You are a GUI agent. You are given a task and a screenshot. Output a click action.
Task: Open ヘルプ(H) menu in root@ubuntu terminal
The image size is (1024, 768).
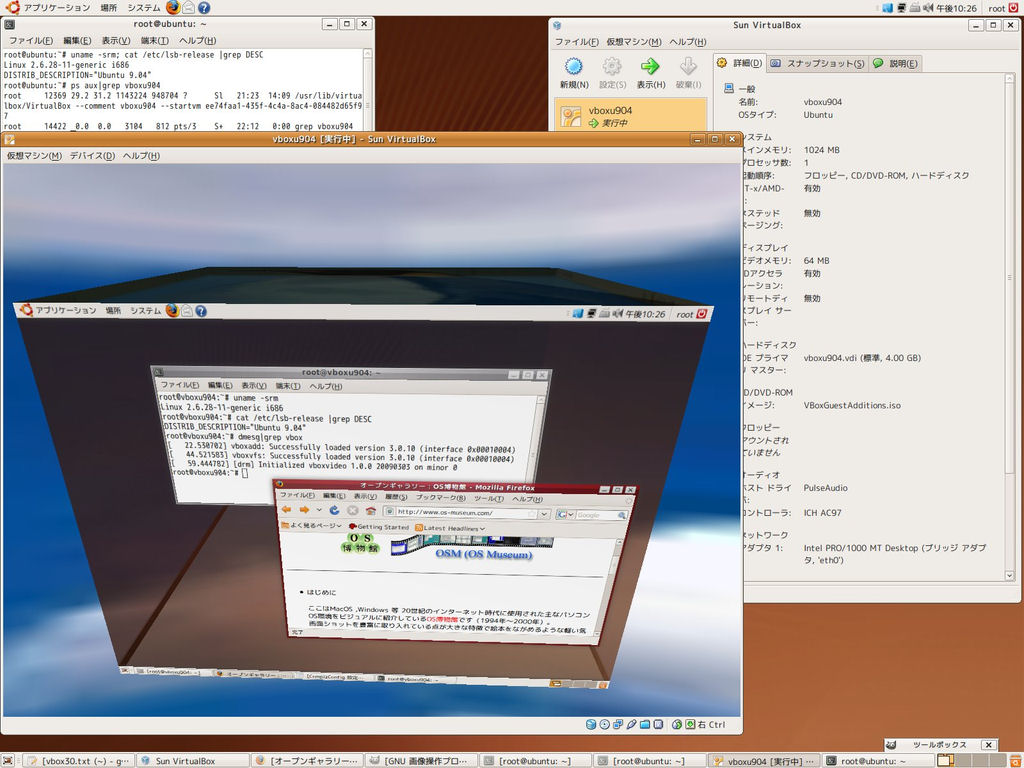(197, 40)
